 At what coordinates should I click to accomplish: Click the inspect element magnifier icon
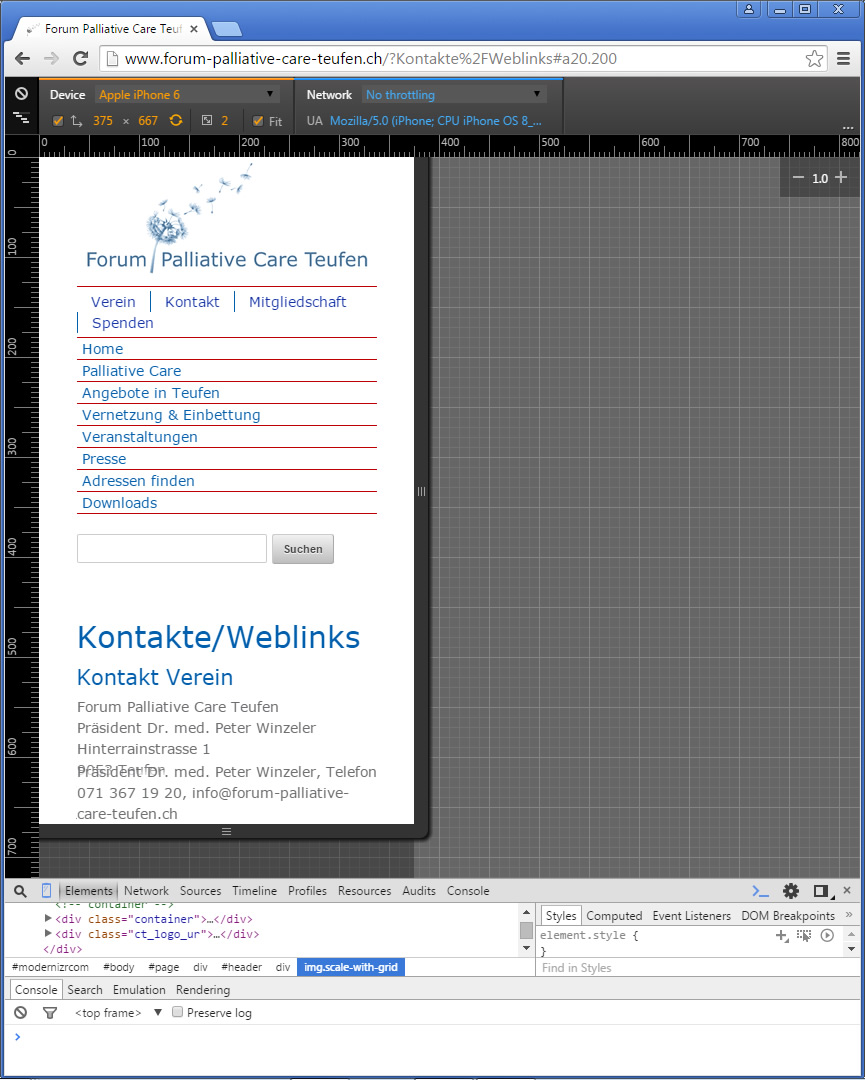pos(20,891)
